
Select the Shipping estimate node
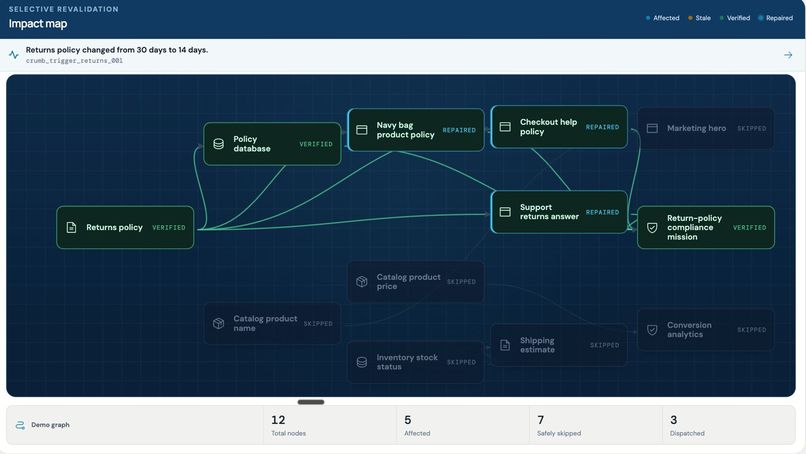(559, 345)
